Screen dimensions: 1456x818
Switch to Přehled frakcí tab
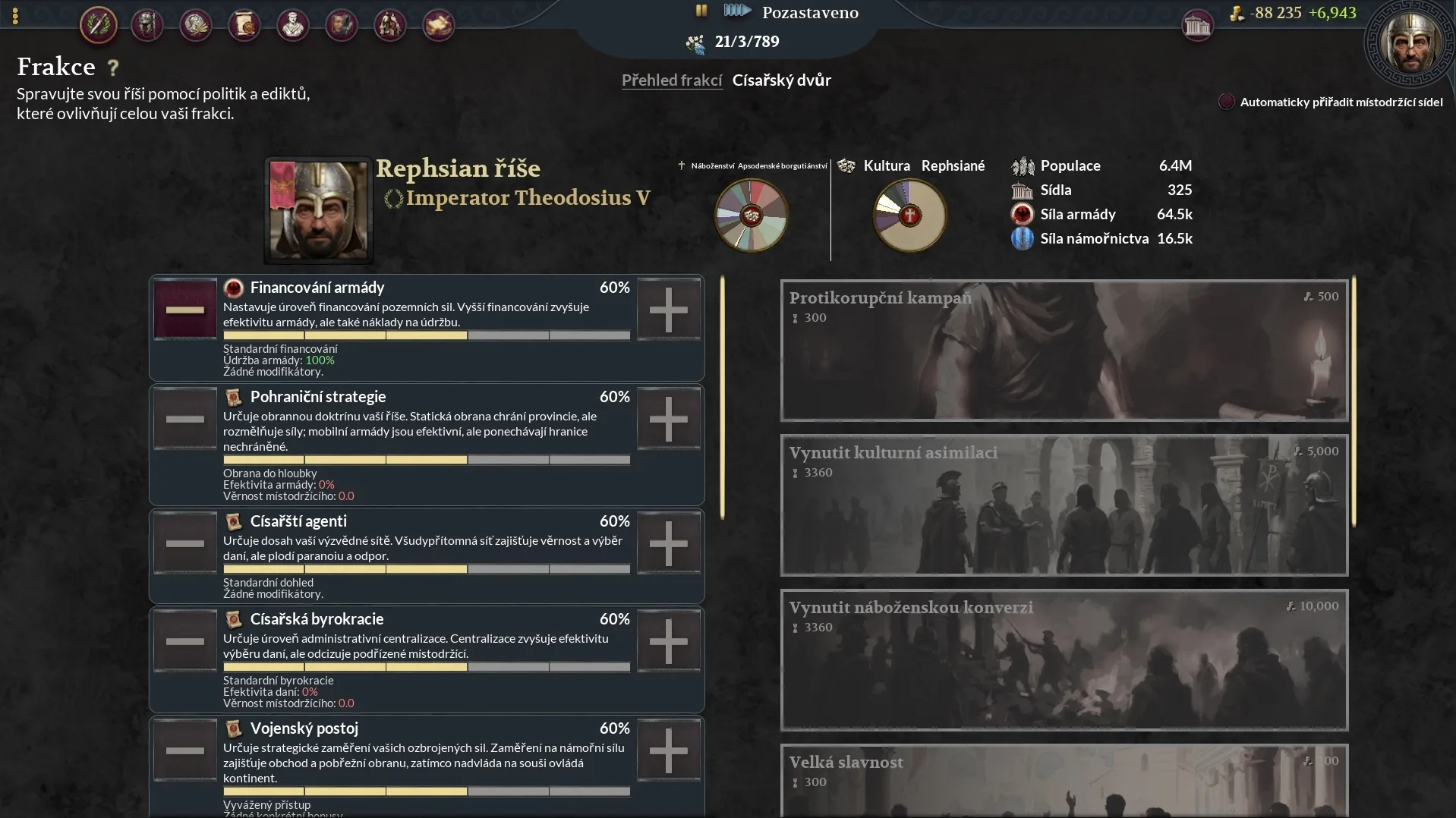coord(672,80)
